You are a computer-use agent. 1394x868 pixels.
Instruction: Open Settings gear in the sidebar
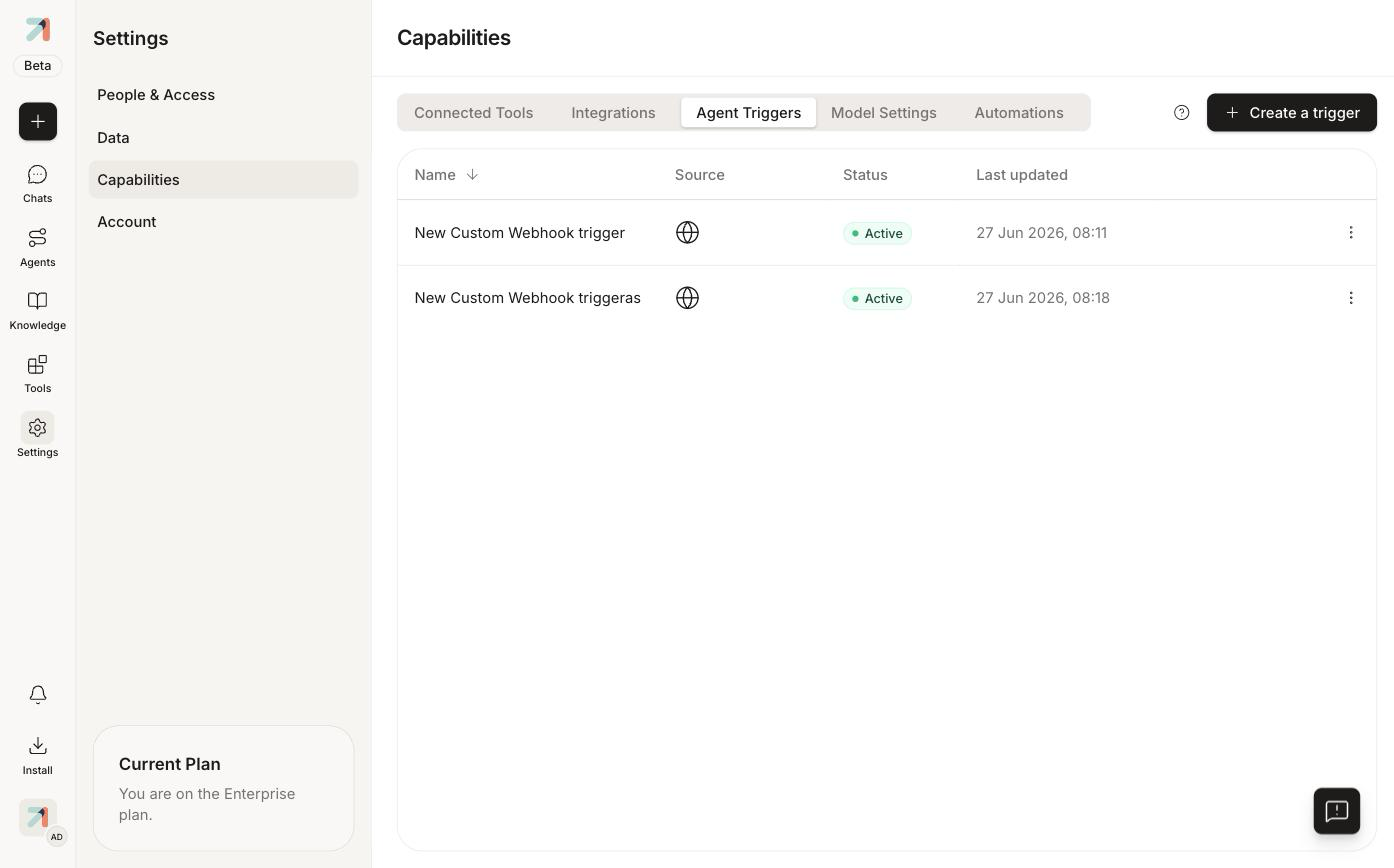(x=37, y=437)
